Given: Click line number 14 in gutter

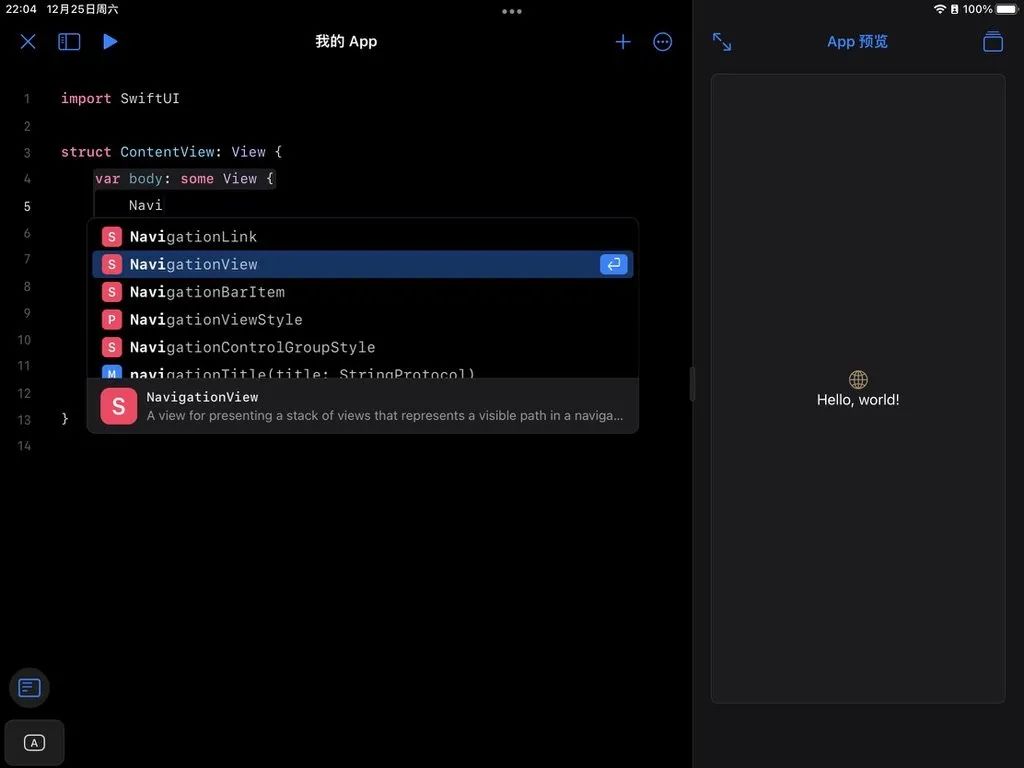Looking at the screenshot, I should [24, 446].
